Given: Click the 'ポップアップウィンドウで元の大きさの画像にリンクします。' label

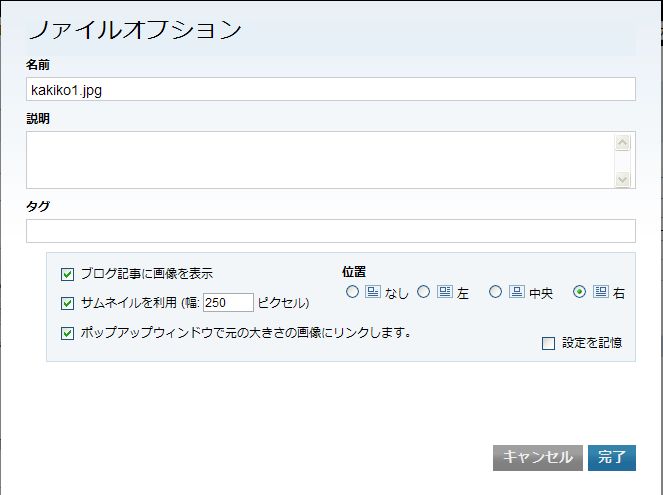Looking at the screenshot, I should tap(246, 333).
